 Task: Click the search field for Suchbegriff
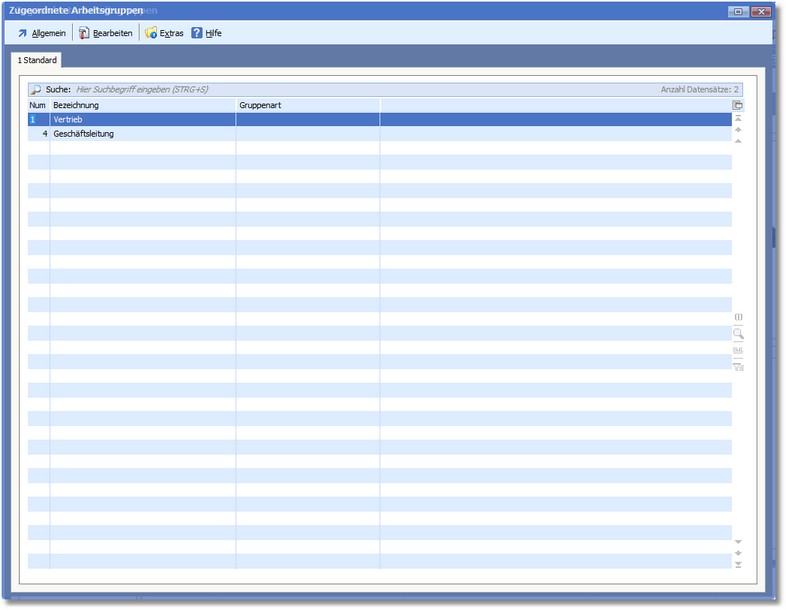click(300, 89)
